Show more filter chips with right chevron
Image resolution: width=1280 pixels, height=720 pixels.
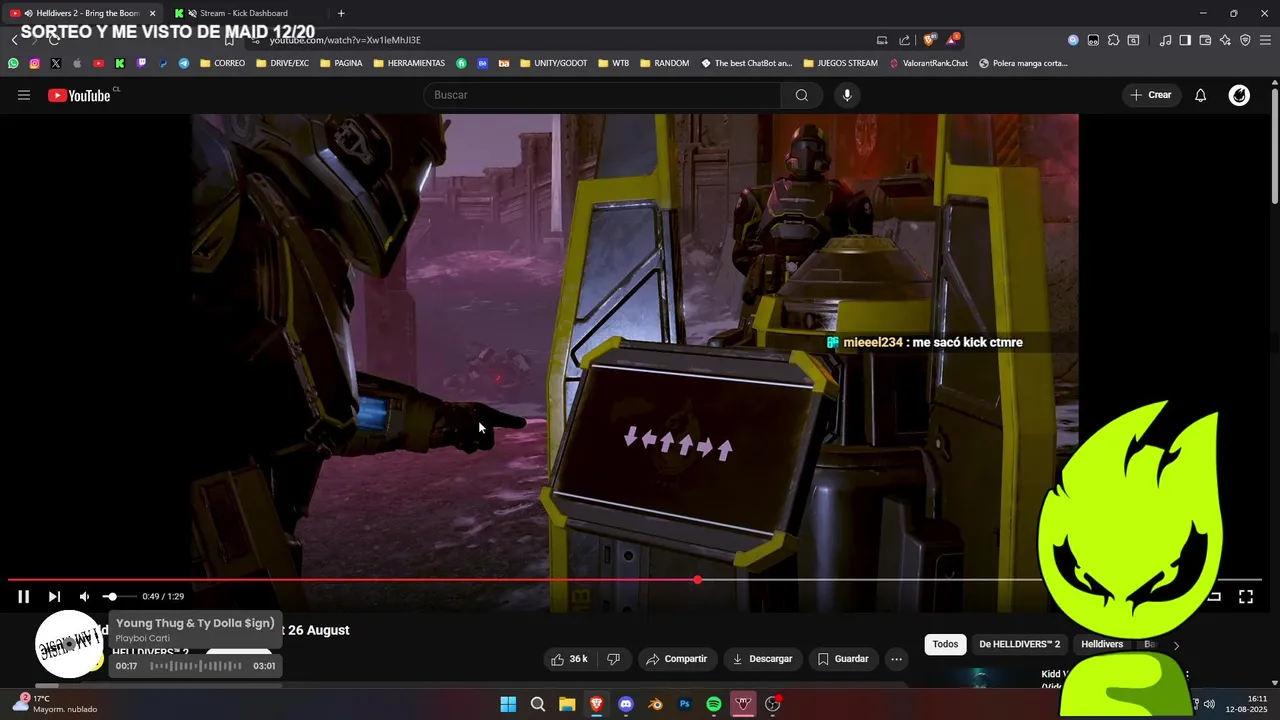tap(1176, 645)
